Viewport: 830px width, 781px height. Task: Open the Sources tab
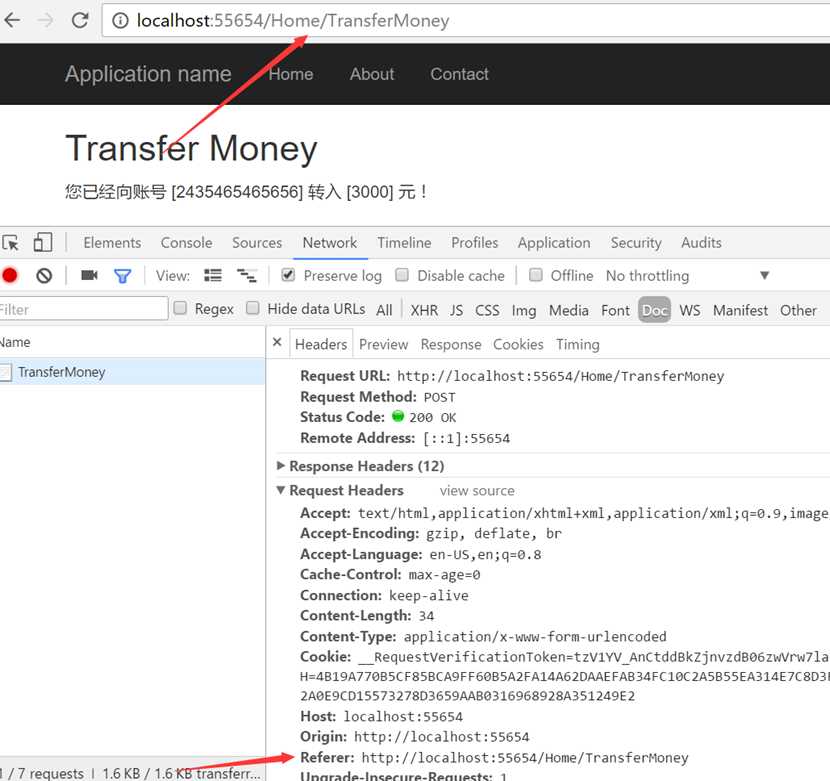[x=257, y=243]
